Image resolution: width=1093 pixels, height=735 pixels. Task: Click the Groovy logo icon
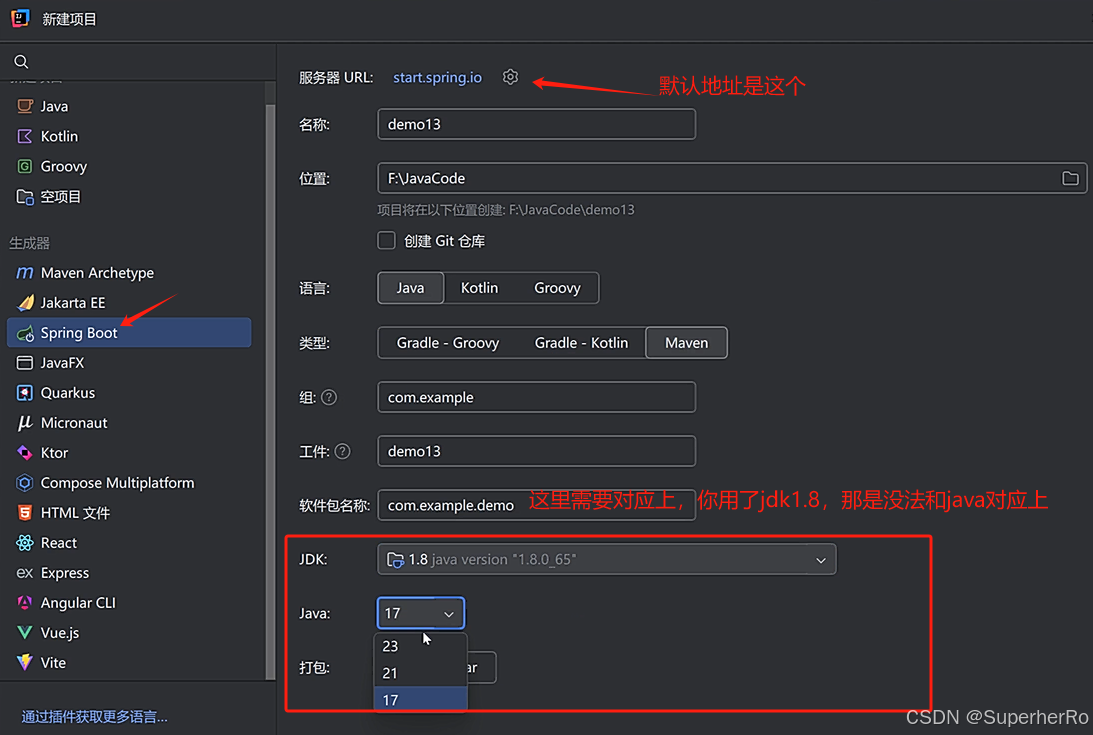[25, 166]
